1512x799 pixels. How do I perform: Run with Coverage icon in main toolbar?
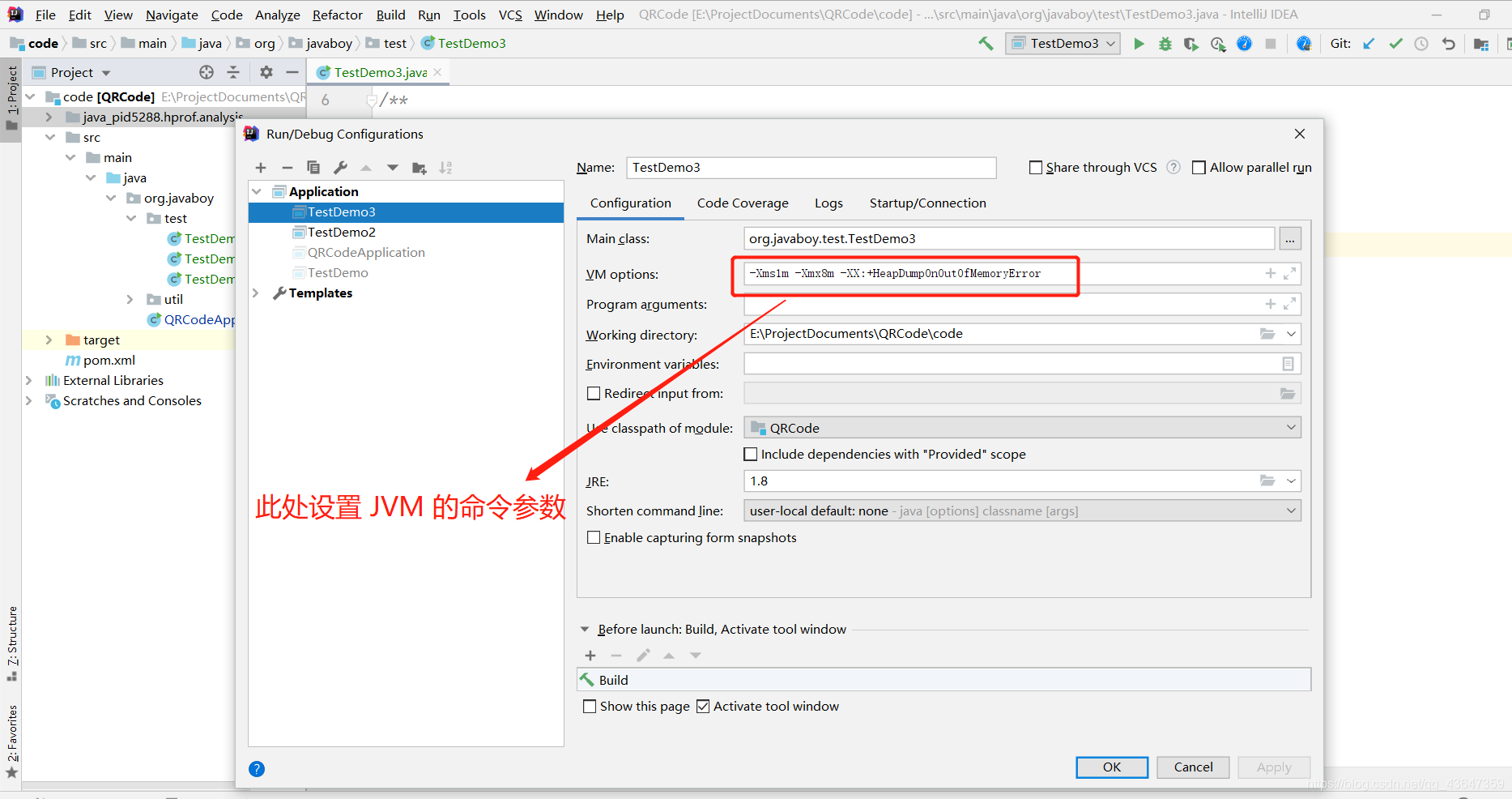(x=1190, y=44)
